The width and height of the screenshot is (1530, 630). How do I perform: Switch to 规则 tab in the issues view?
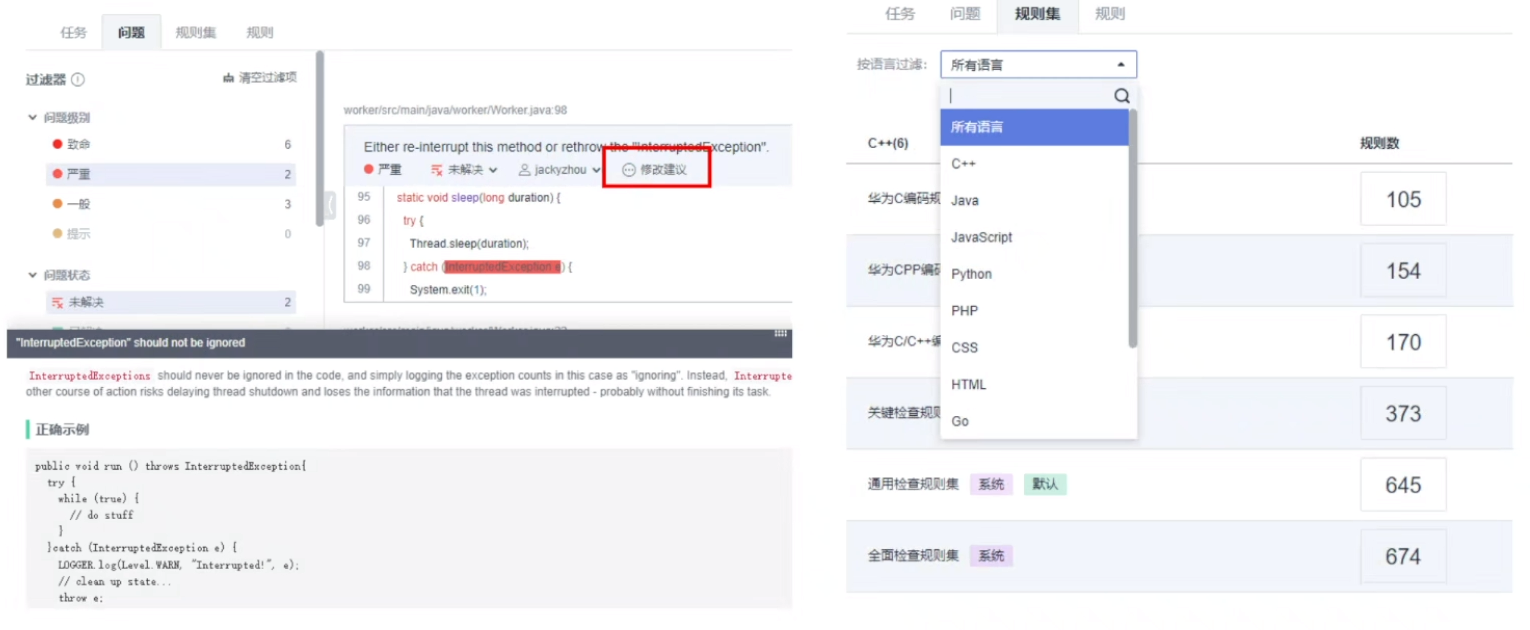click(x=260, y=33)
